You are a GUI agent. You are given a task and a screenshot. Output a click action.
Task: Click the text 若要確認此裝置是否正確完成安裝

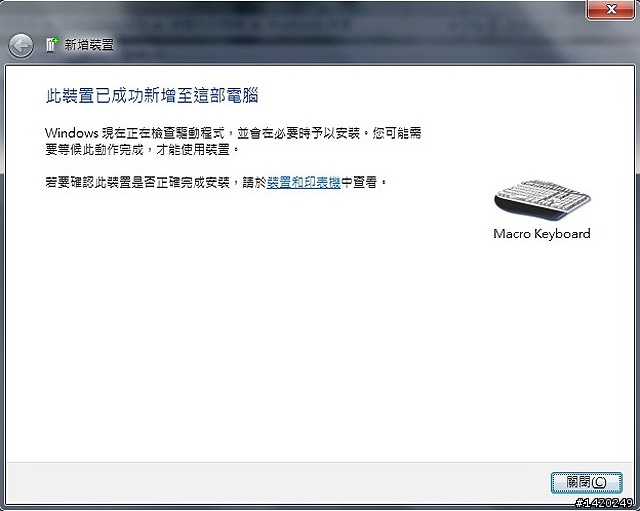pyautogui.click(x=138, y=182)
